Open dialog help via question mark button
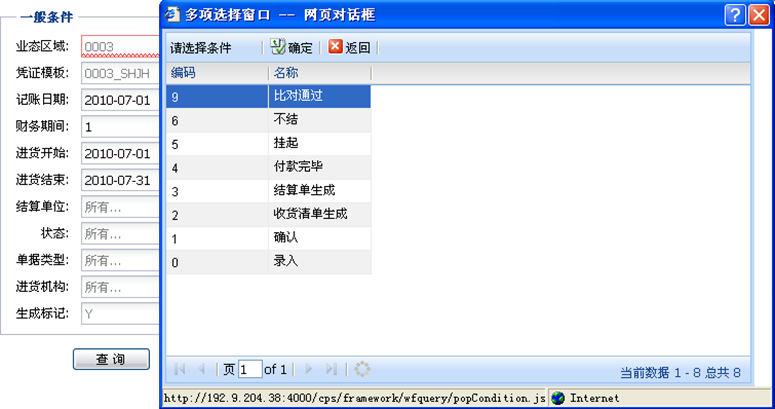The width and height of the screenshot is (775, 409). [735, 14]
